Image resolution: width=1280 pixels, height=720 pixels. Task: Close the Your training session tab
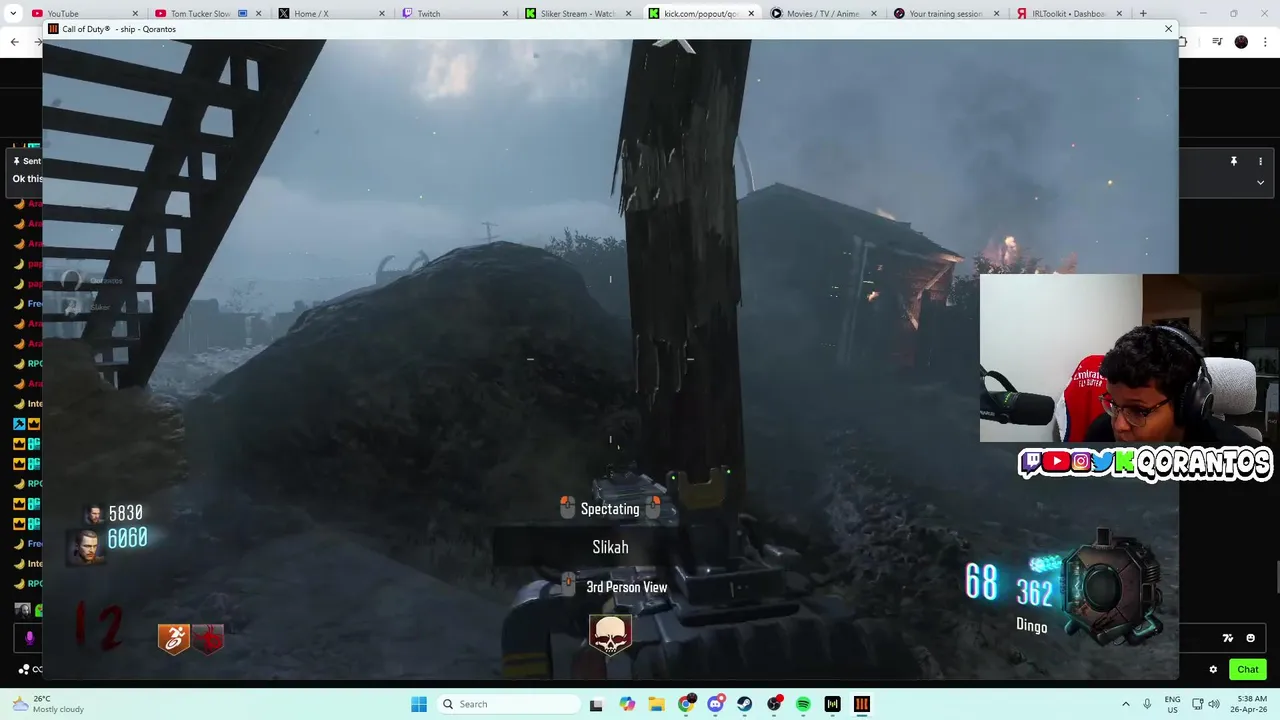[x=998, y=14]
